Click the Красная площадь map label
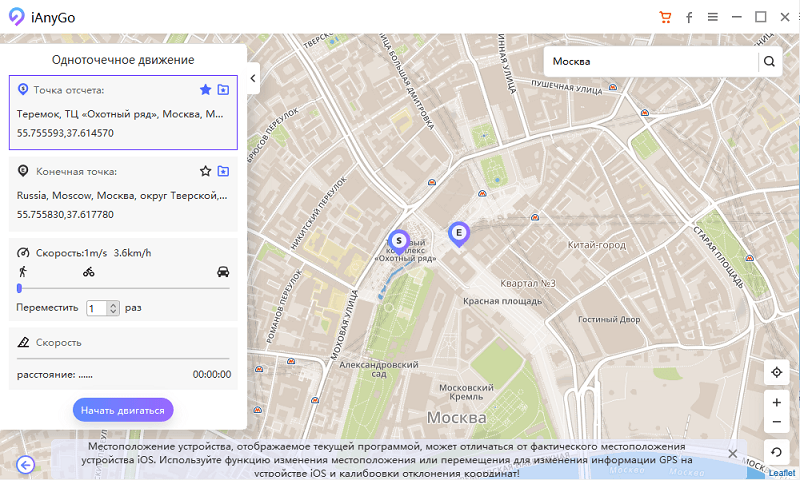 (x=503, y=301)
